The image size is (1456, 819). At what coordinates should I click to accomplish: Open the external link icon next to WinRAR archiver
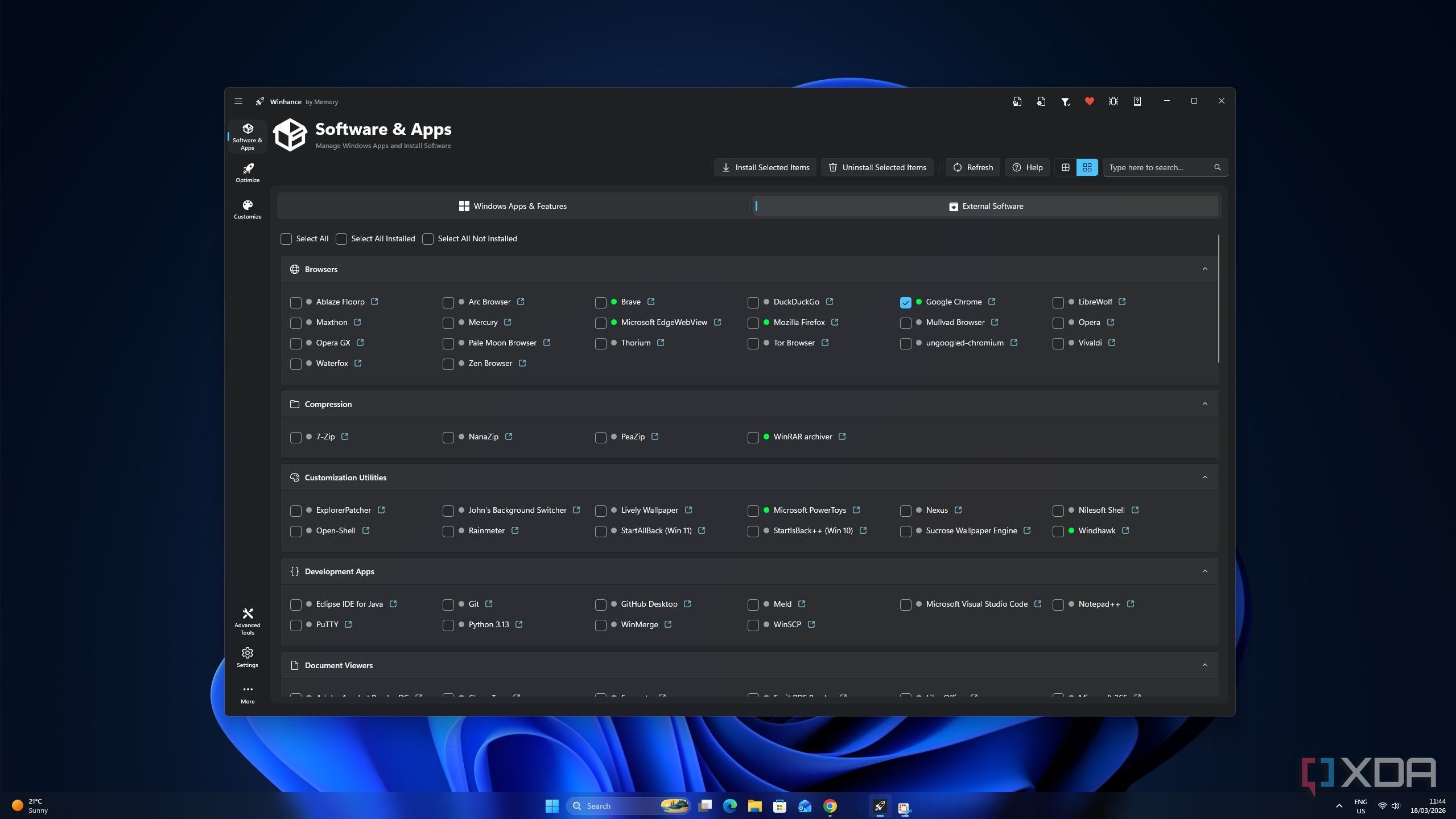tap(842, 437)
